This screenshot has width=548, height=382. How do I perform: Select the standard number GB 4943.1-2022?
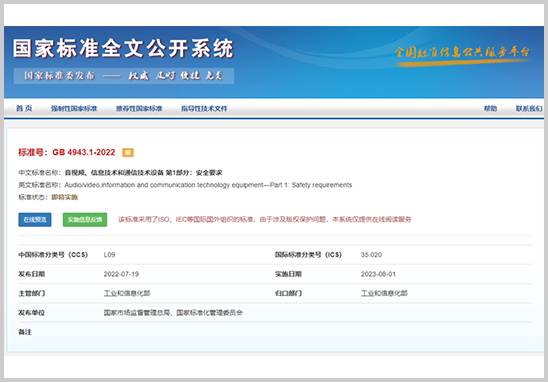tap(84, 152)
